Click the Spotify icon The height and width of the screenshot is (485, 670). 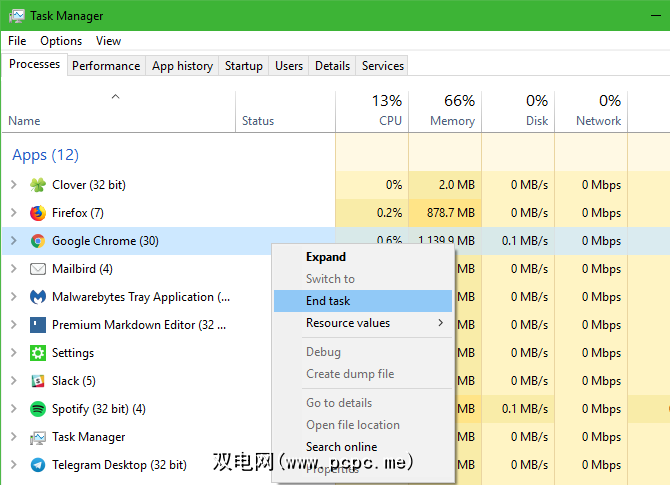tap(38, 409)
